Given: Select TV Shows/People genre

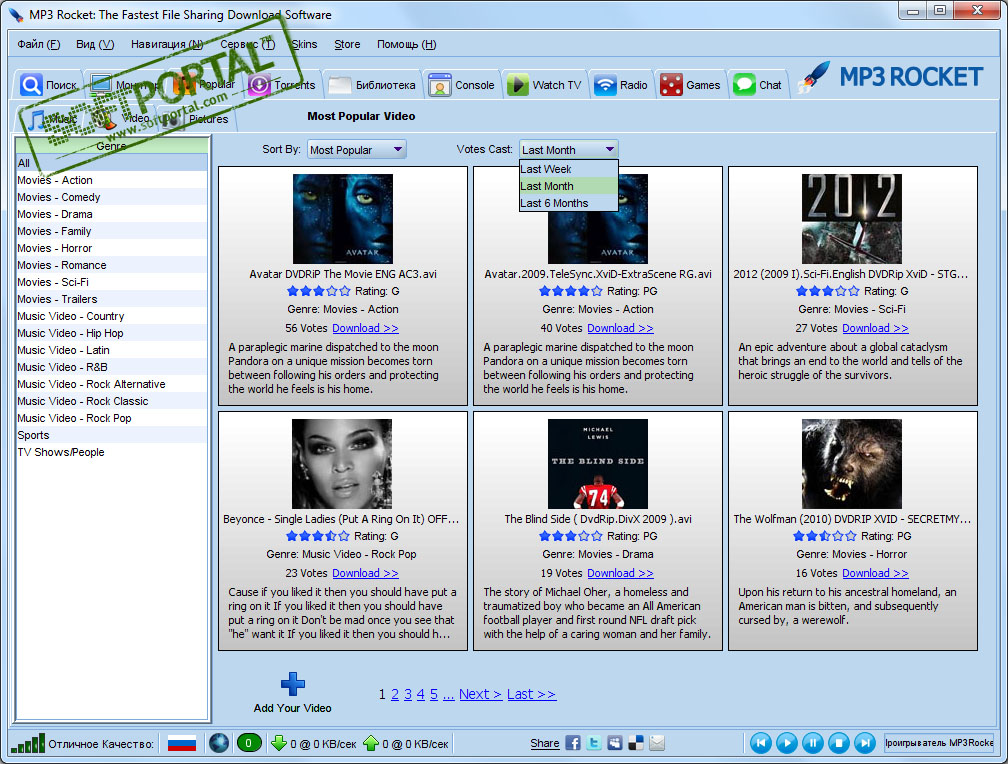Looking at the screenshot, I should pos(112,452).
